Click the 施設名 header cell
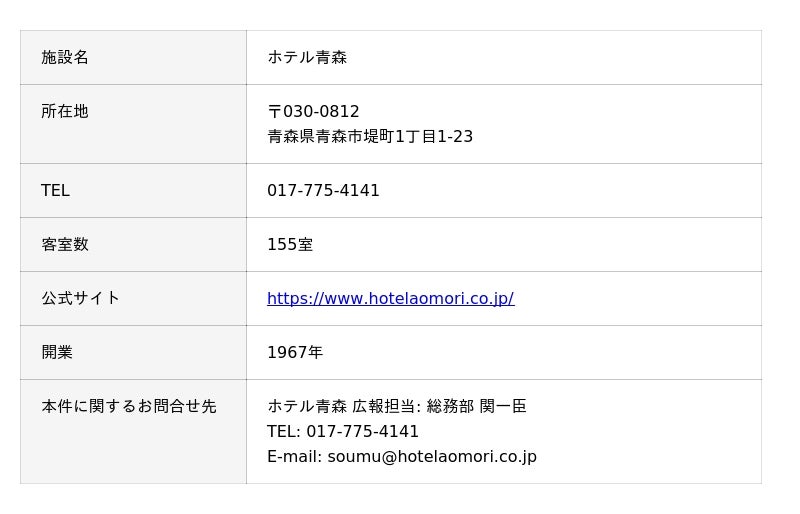Screen dimensions: 800x514 [x=65, y=57]
